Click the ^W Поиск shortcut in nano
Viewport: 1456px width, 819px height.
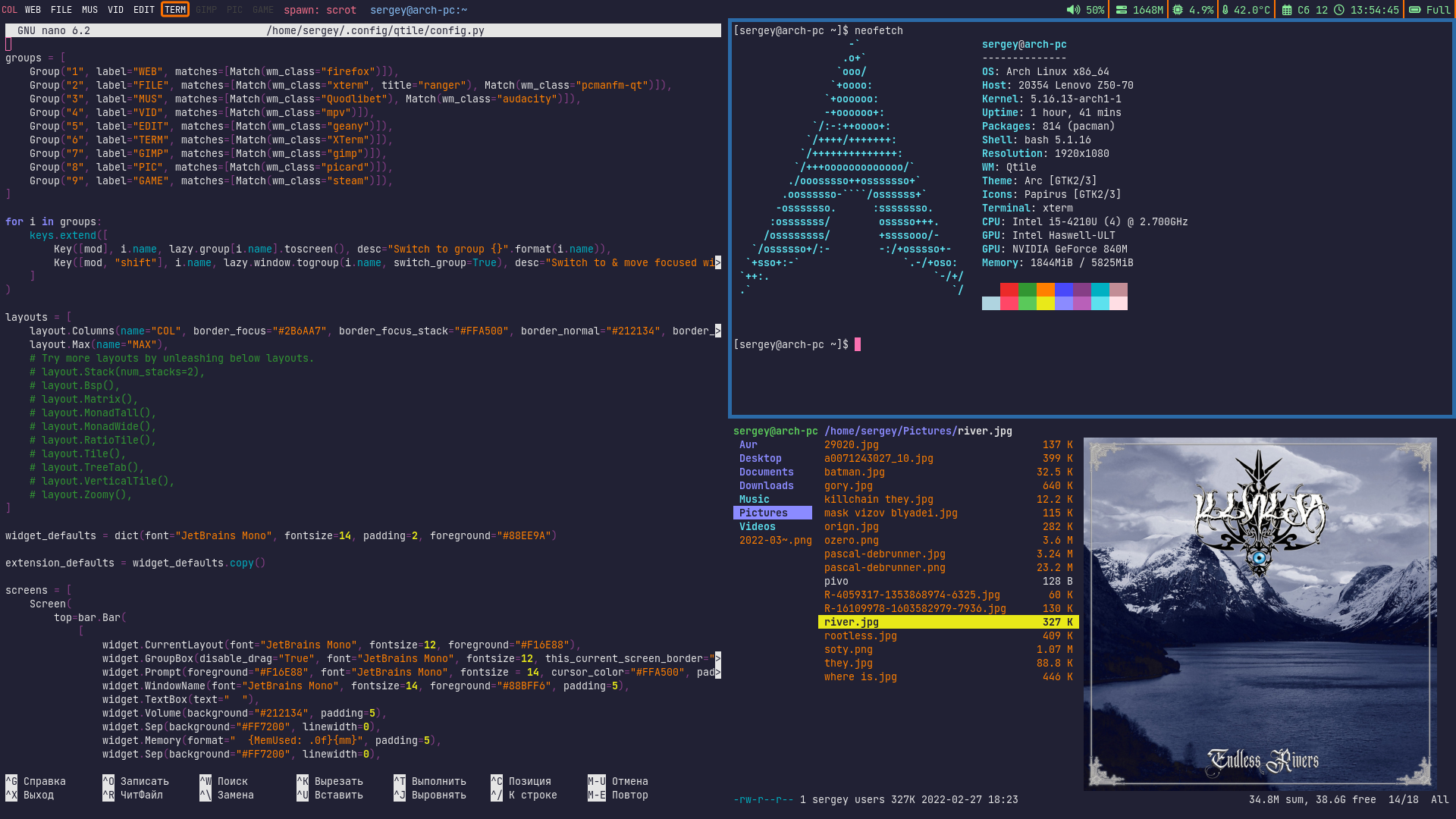coord(224,781)
